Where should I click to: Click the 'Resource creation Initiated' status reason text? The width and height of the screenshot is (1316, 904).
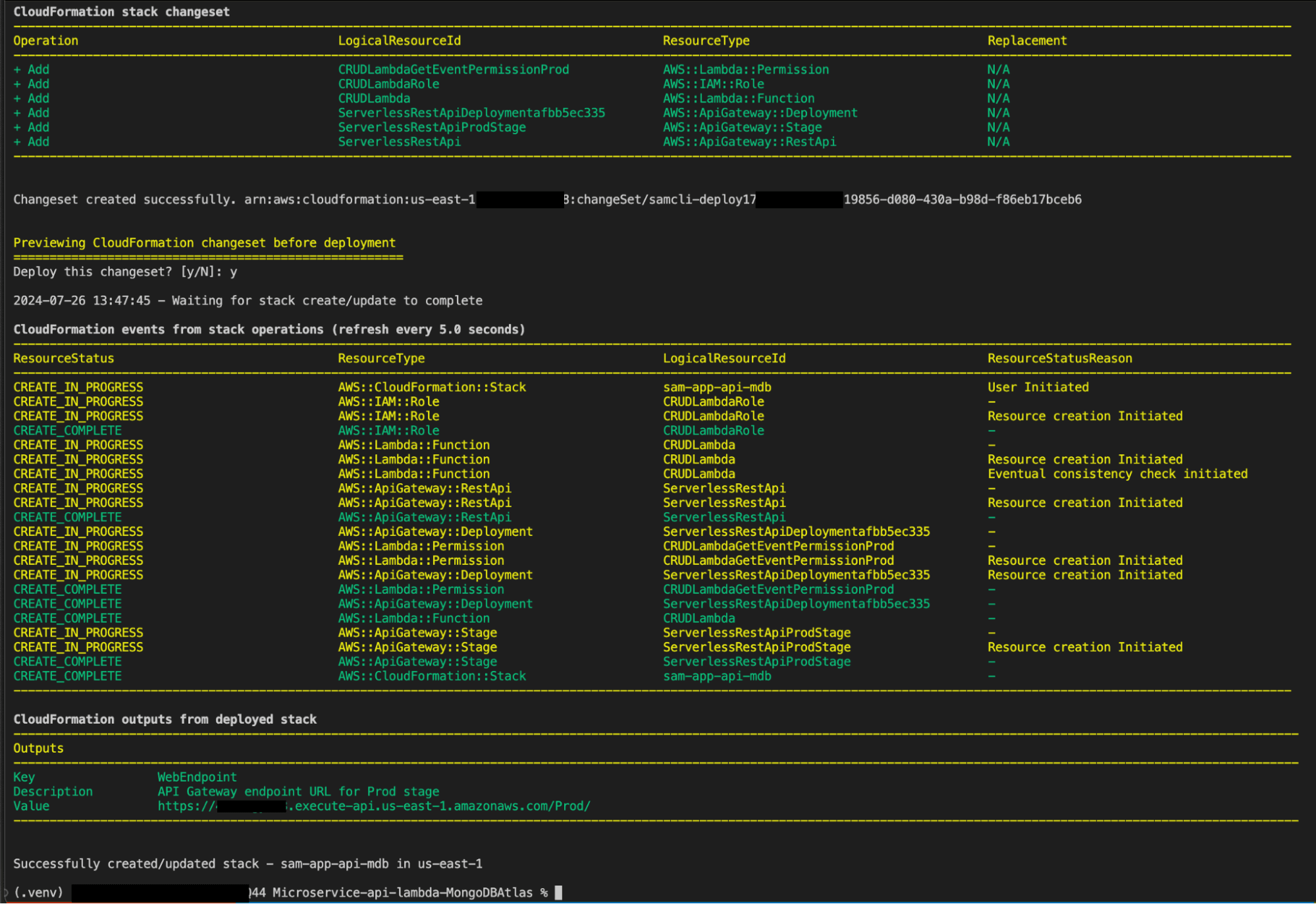point(1085,415)
